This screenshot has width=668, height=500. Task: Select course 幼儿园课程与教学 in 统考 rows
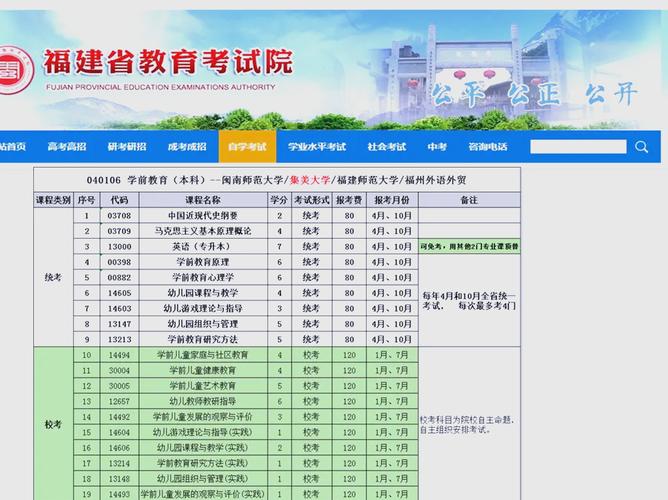tap(203, 293)
